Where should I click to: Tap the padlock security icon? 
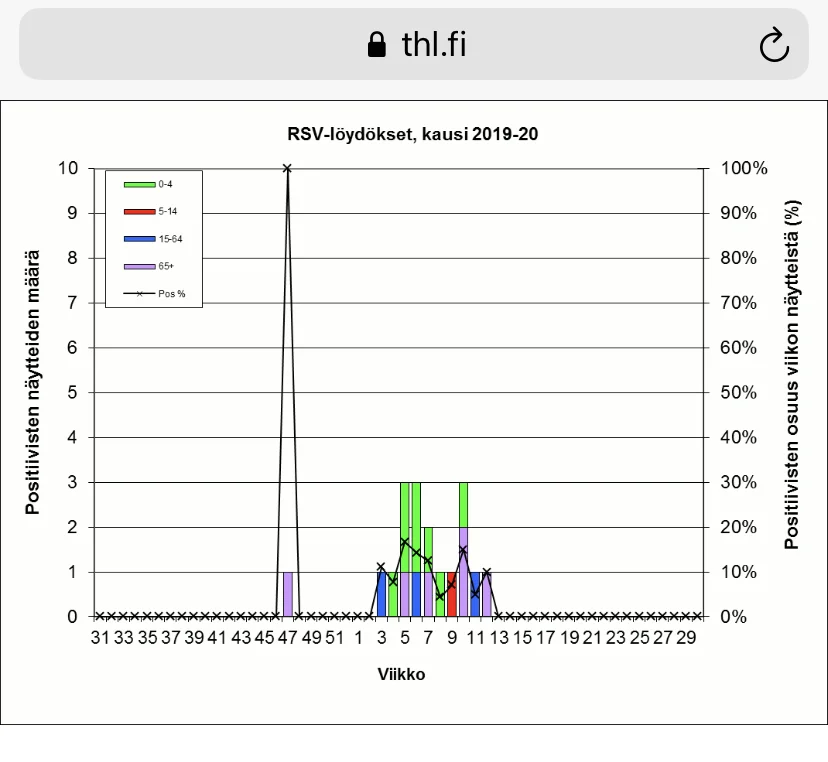(x=376, y=45)
